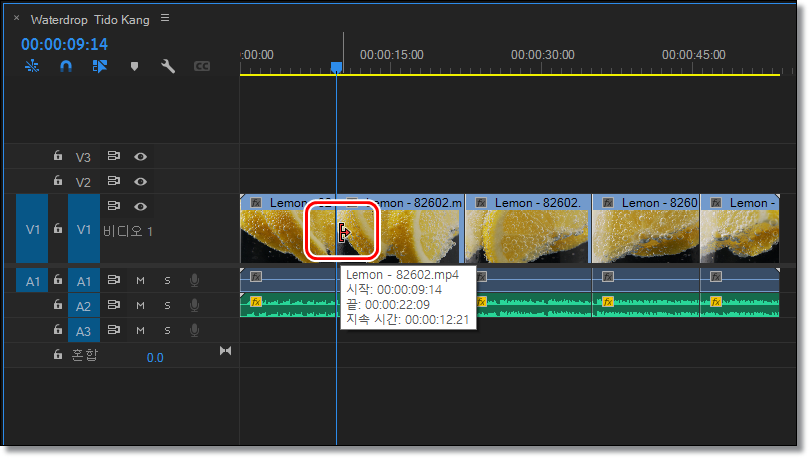Toggle sync lock on track A3
The height and width of the screenshot is (468, 809).
(114, 329)
